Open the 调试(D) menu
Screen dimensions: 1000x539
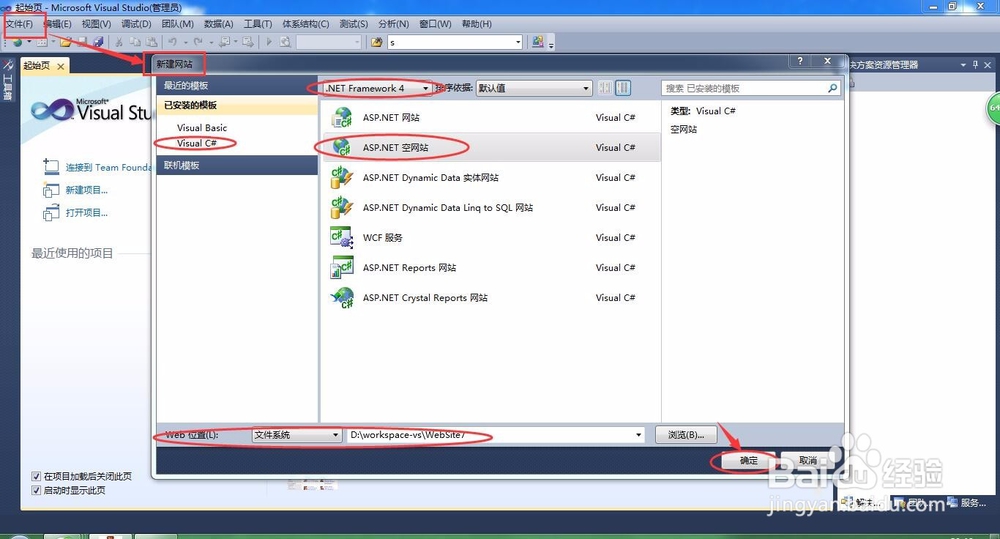tap(136, 24)
